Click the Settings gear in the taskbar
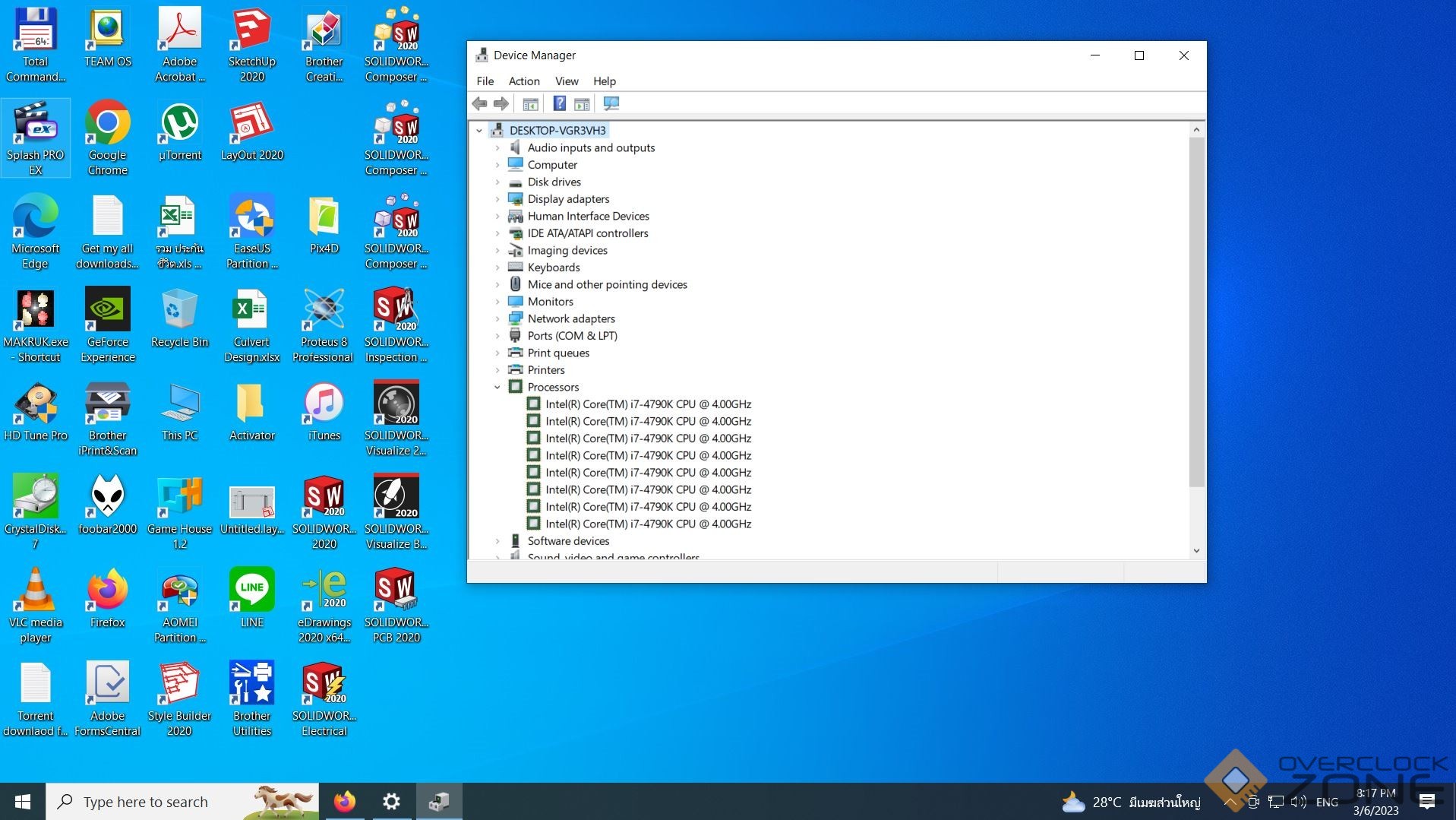This screenshot has height=820, width=1456. tap(391, 802)
